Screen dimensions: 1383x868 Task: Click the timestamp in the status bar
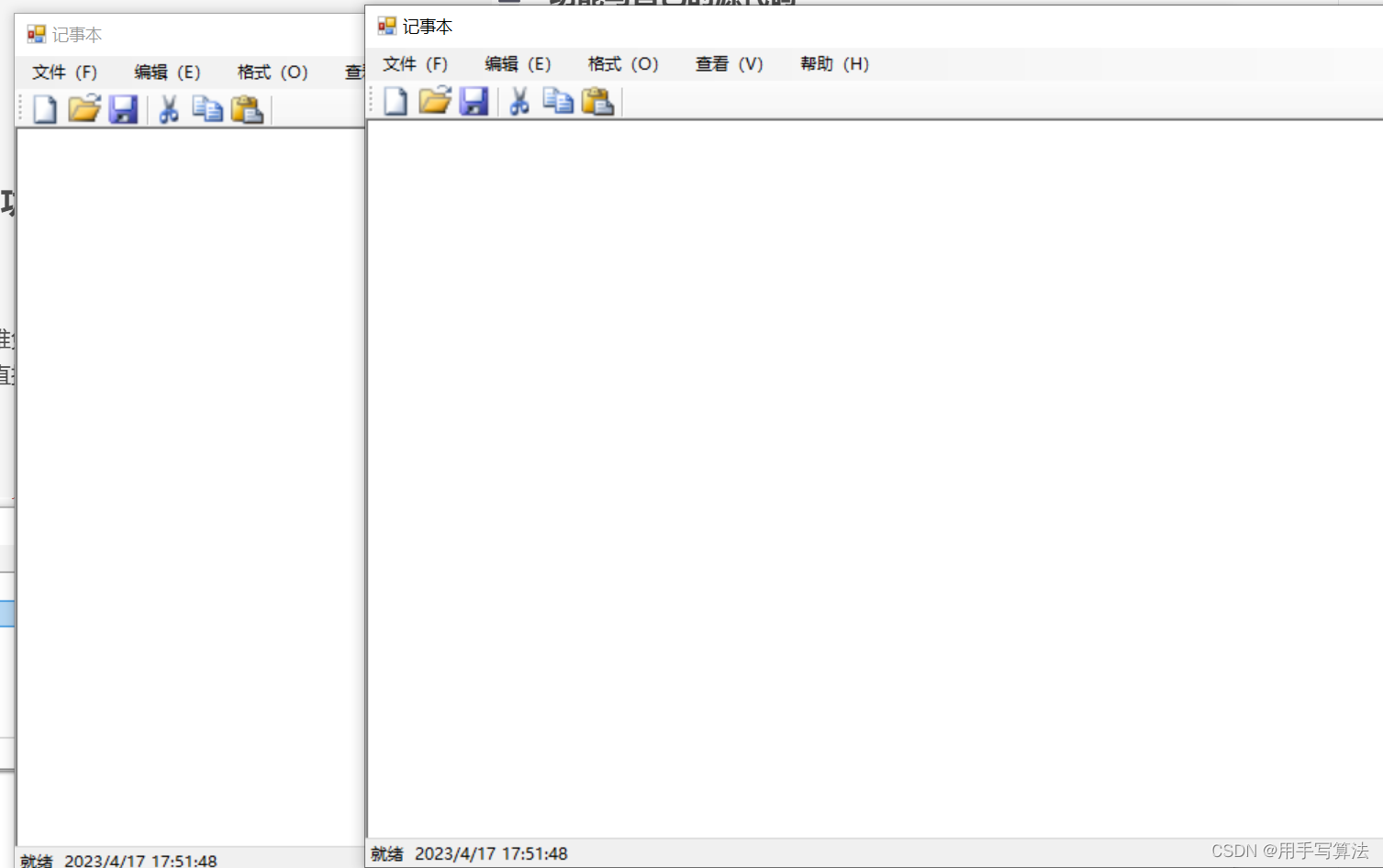click(x=491, y=853)
